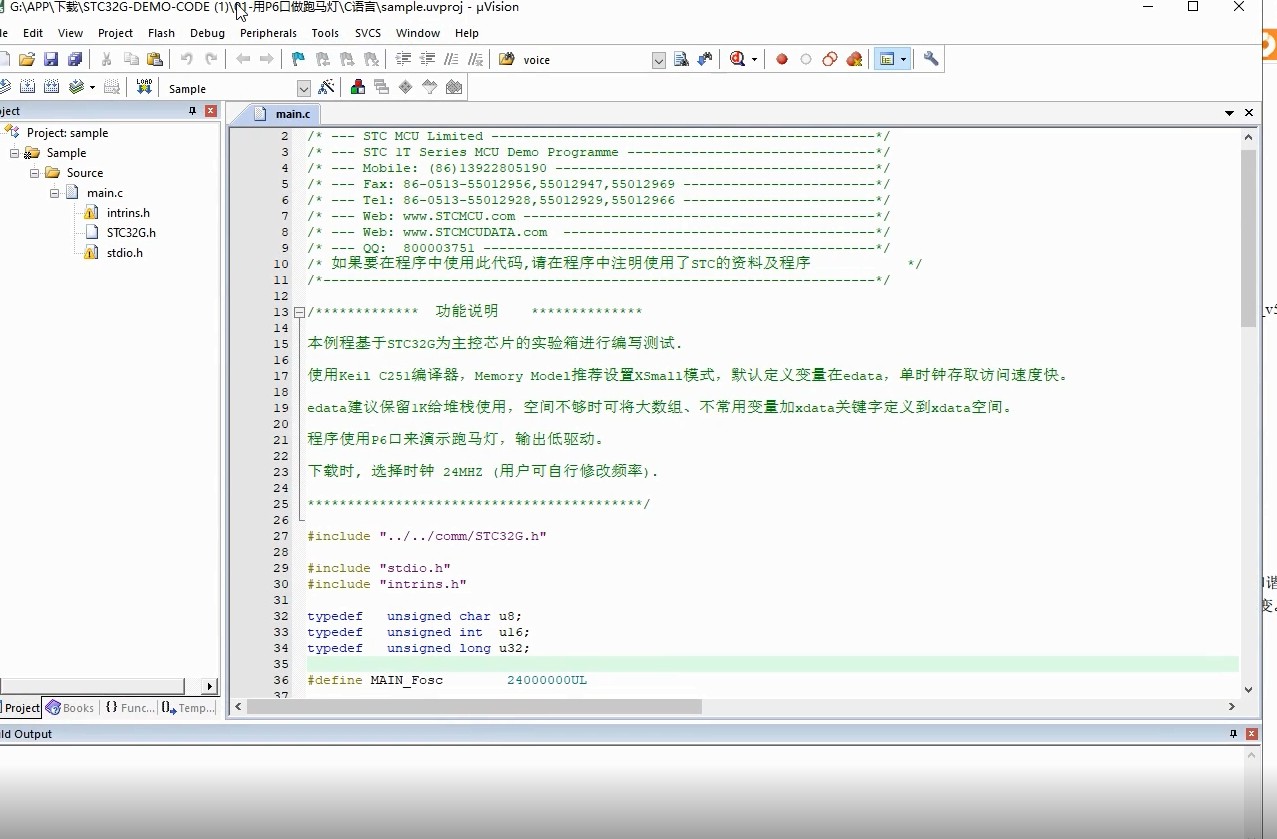Viewport: 1277px width, 839px height.
Task: Start the debug session with the magnifier d icon
Action: [x=738, y=60]
